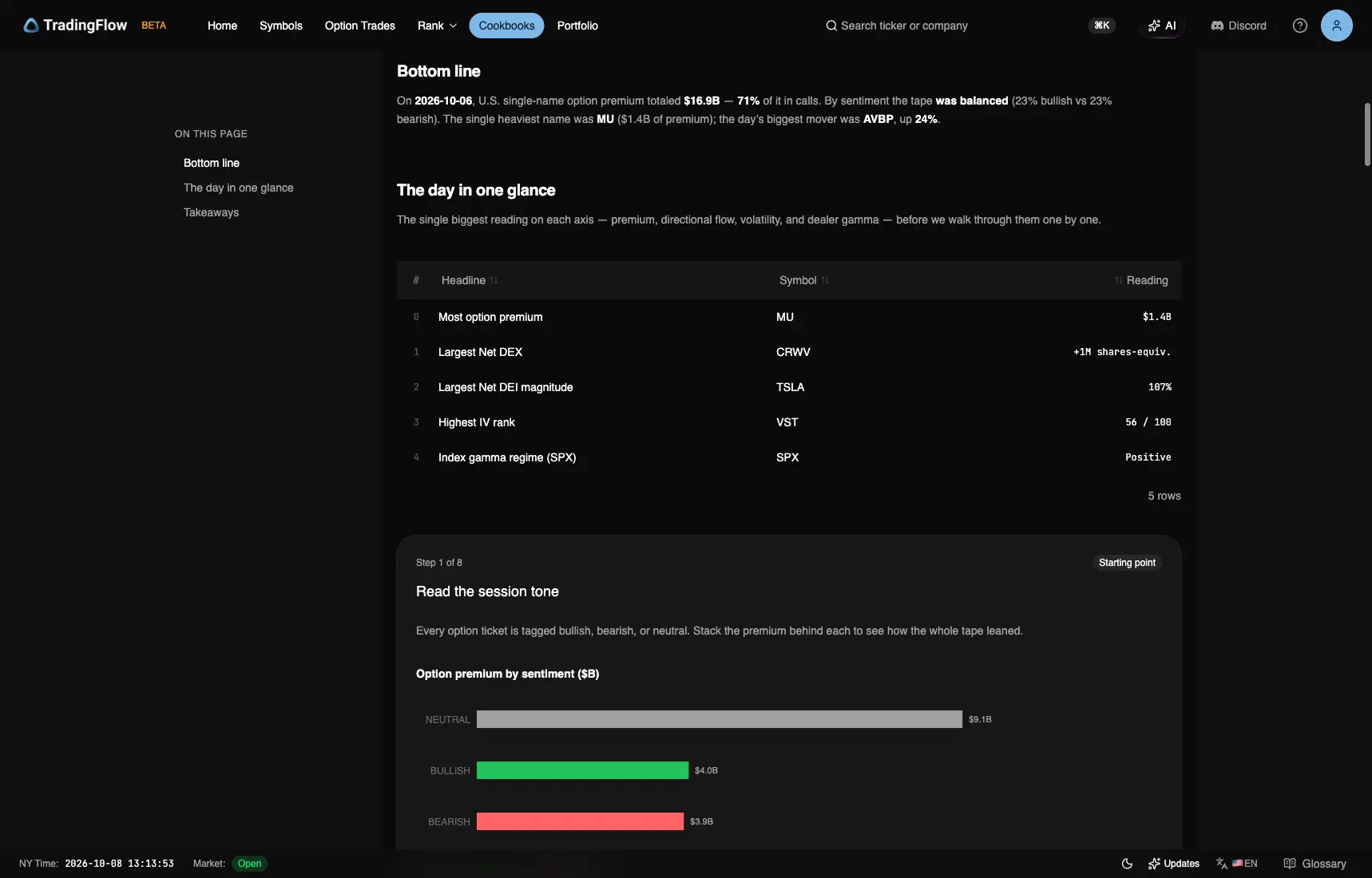Click the red BEARISH premium bar
The width and height of the screenshot is (1372, 878).
click(580, 821)
